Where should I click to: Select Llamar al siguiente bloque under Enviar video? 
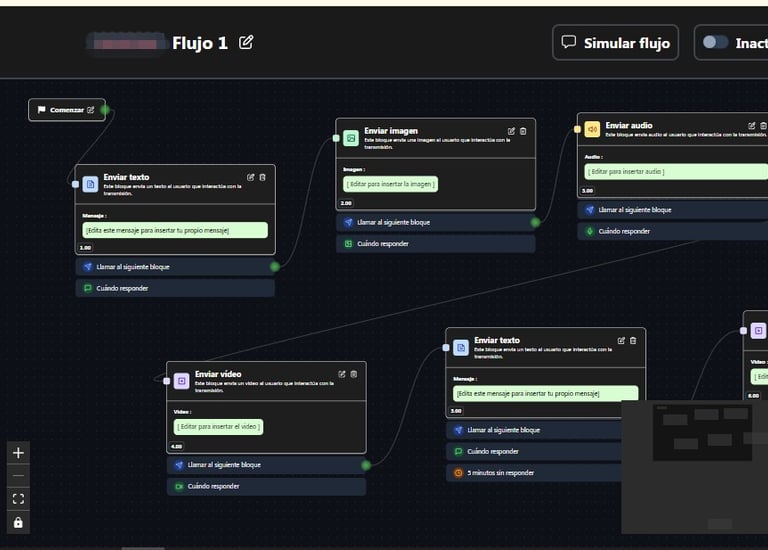coord(266,465)
